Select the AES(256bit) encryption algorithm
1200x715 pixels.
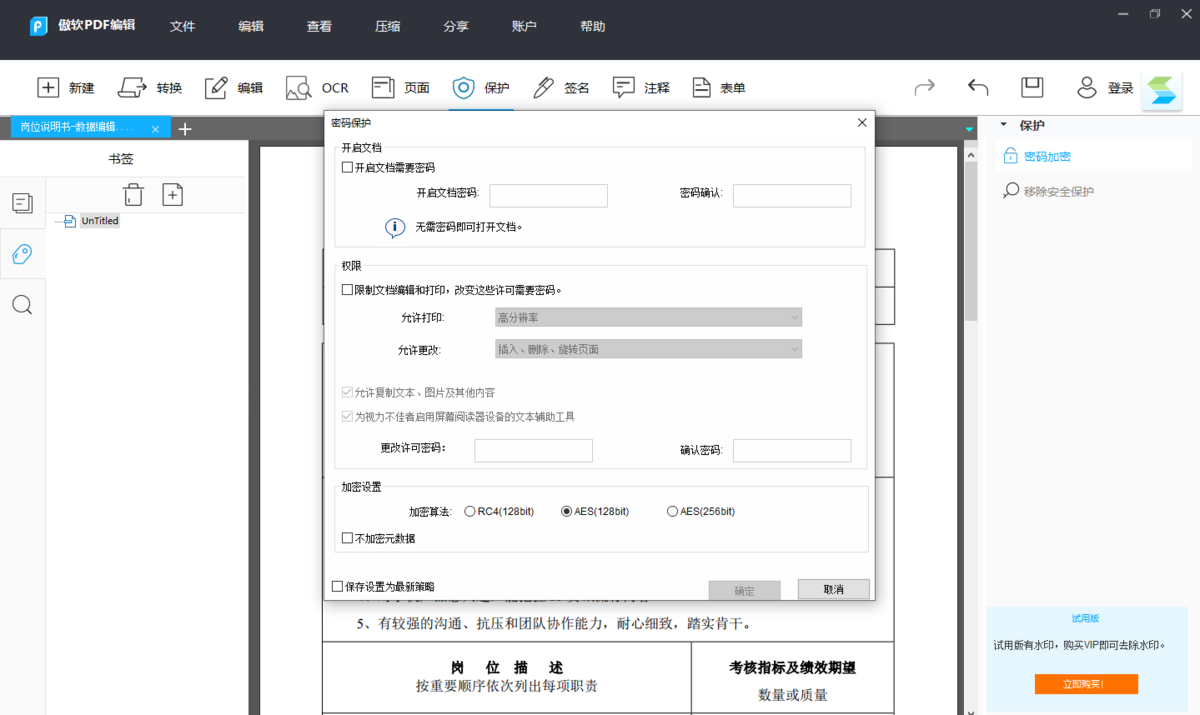tap(672, 511)
